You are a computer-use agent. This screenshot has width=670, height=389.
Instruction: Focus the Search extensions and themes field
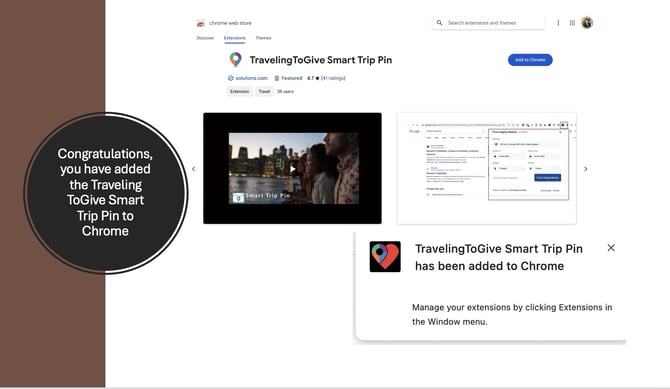tap(488, 23)
